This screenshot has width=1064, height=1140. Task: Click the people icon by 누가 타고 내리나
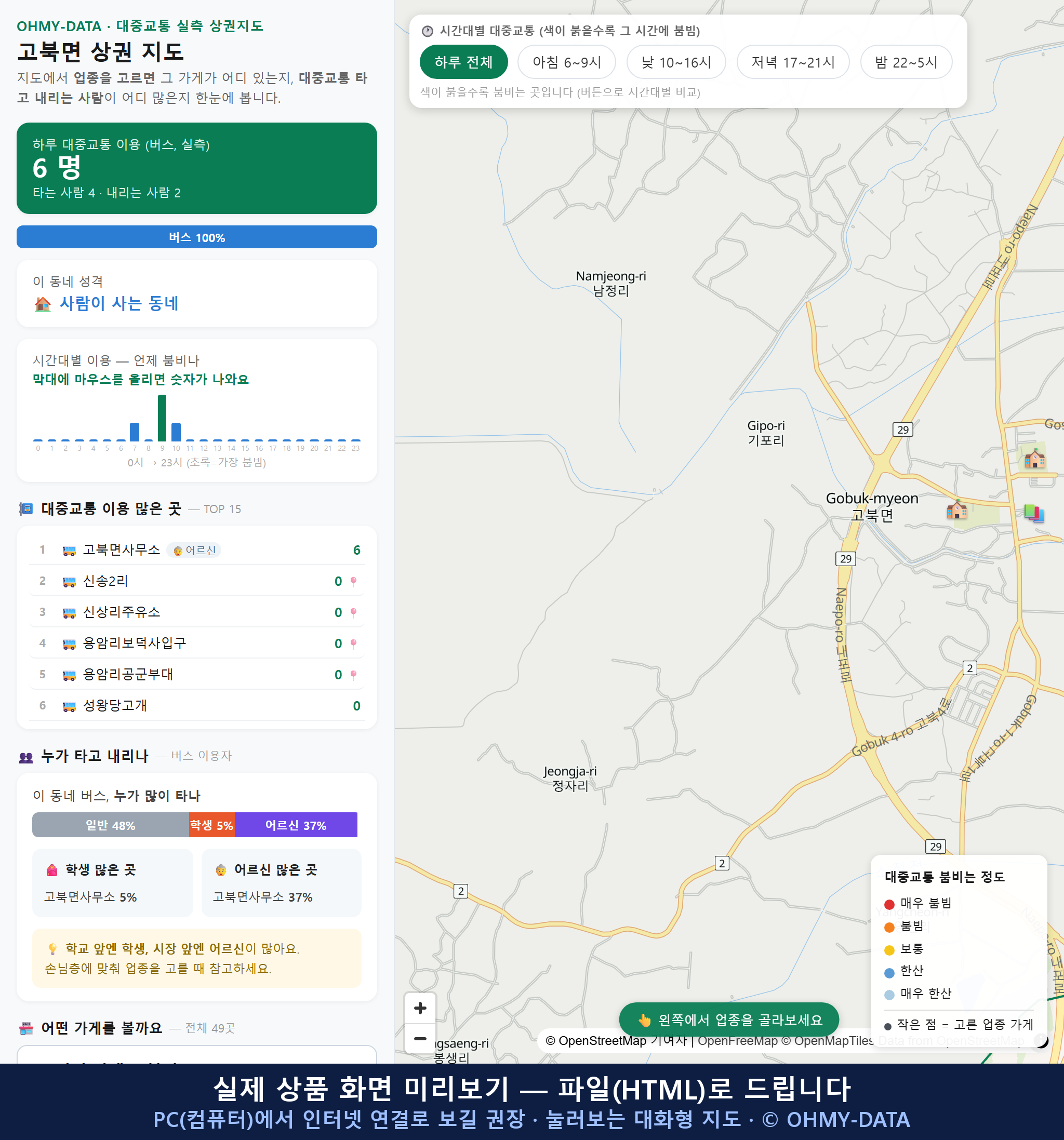pos(26,757)
